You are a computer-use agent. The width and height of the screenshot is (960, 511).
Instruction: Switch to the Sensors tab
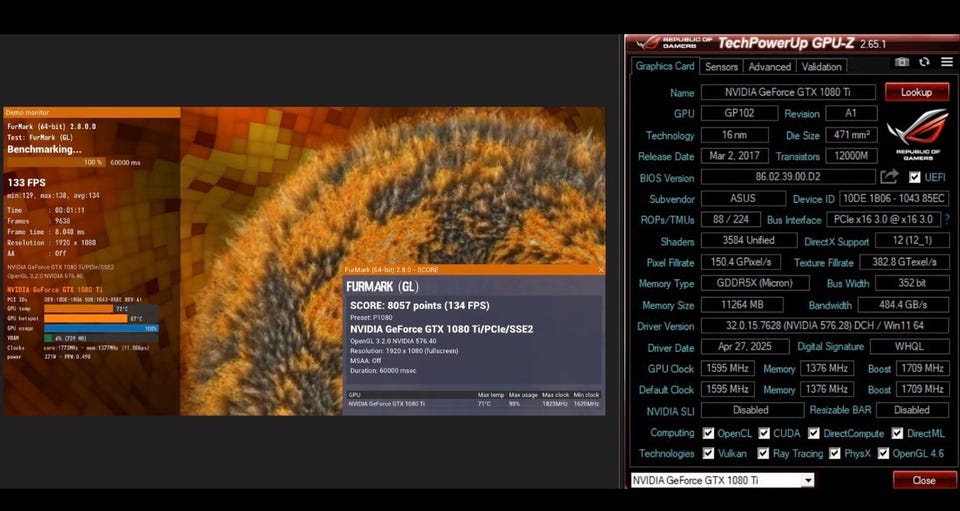(721, 67)
